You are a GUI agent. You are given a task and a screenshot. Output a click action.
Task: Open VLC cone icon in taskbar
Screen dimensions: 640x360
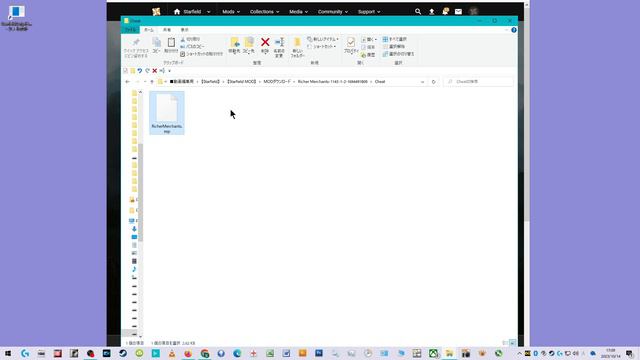pyautogui.click(x=172, y=353)
